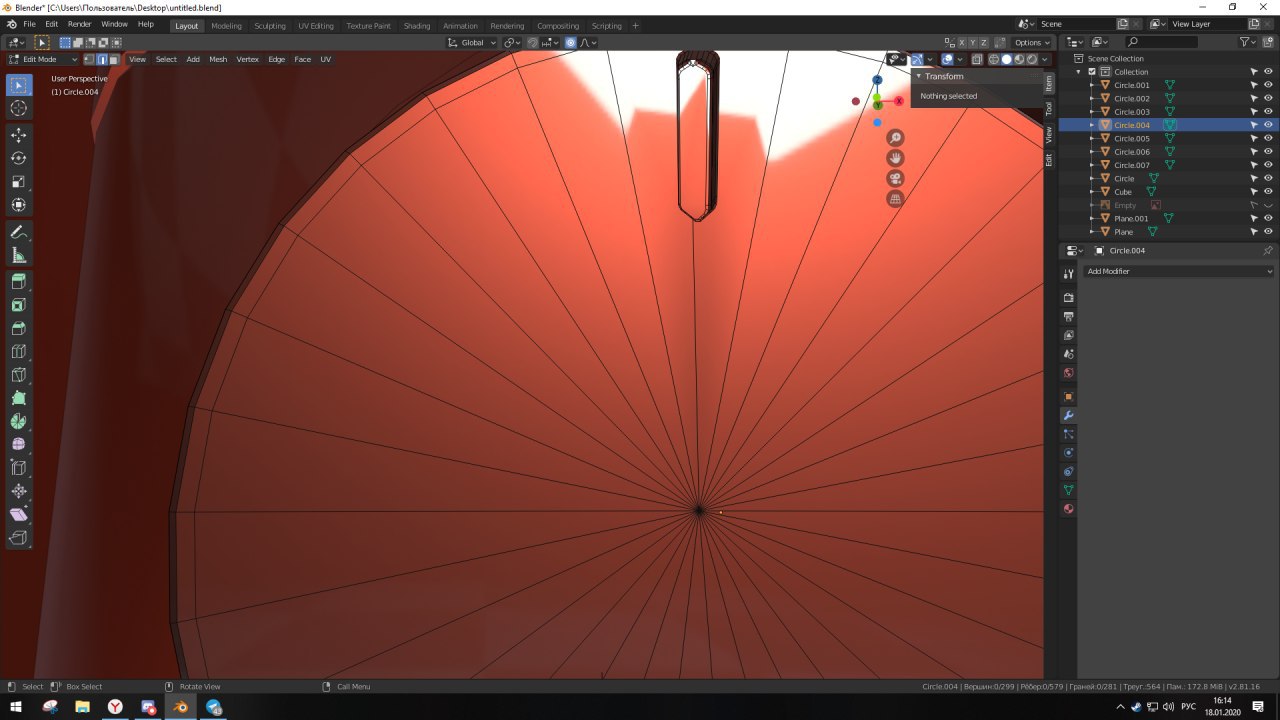The height and width of the screenshot is (720, 1280).
Task: Select the Rip Region tool
Action: tap(18, 538)
